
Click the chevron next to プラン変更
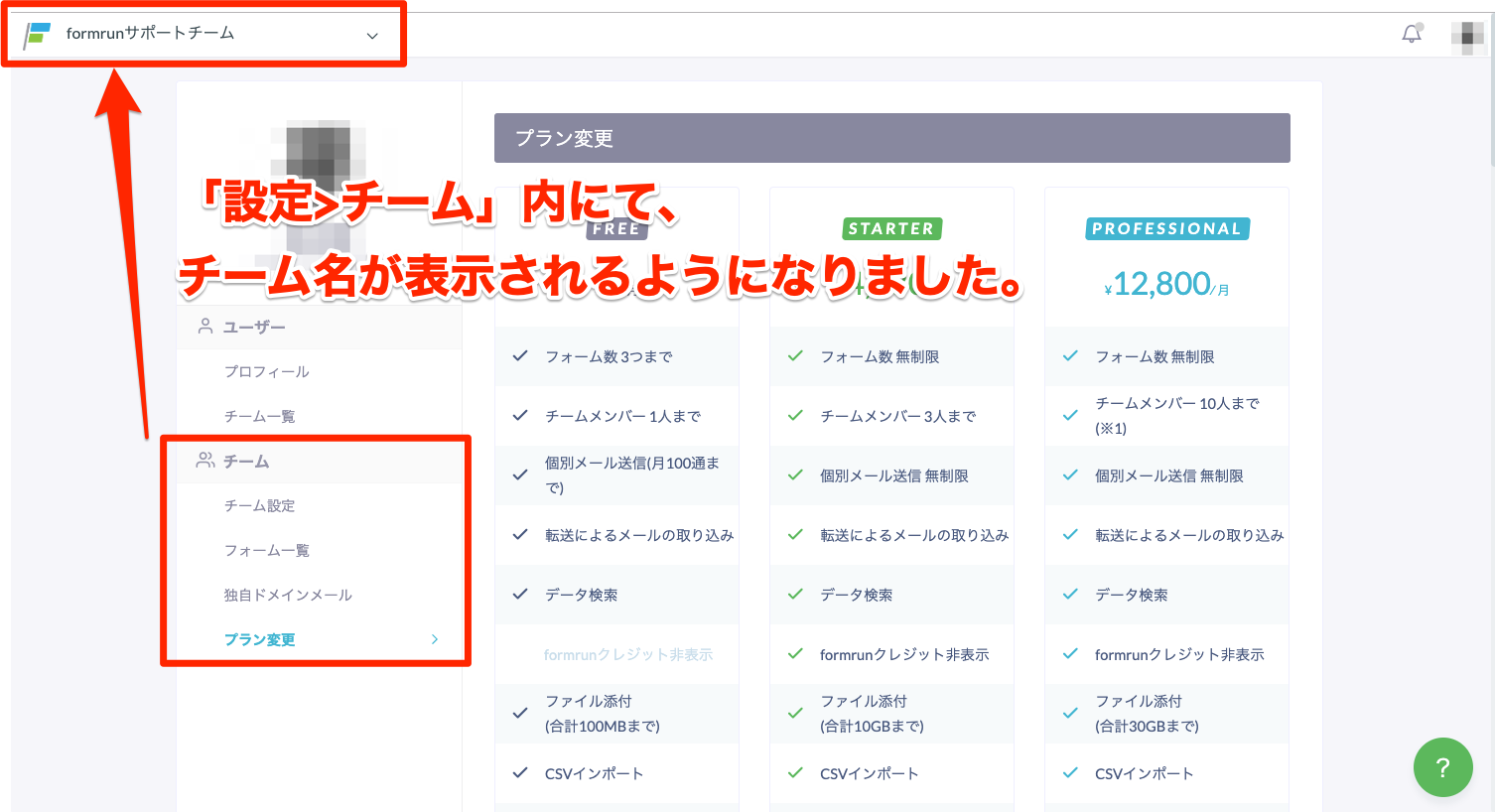(x=435, y=639)
